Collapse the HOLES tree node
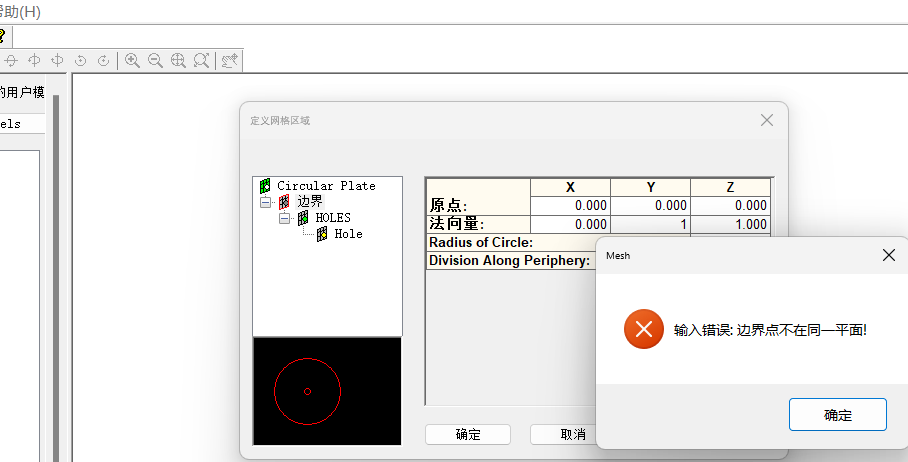Screen dimensions: 908x462 tap(284, 218)
